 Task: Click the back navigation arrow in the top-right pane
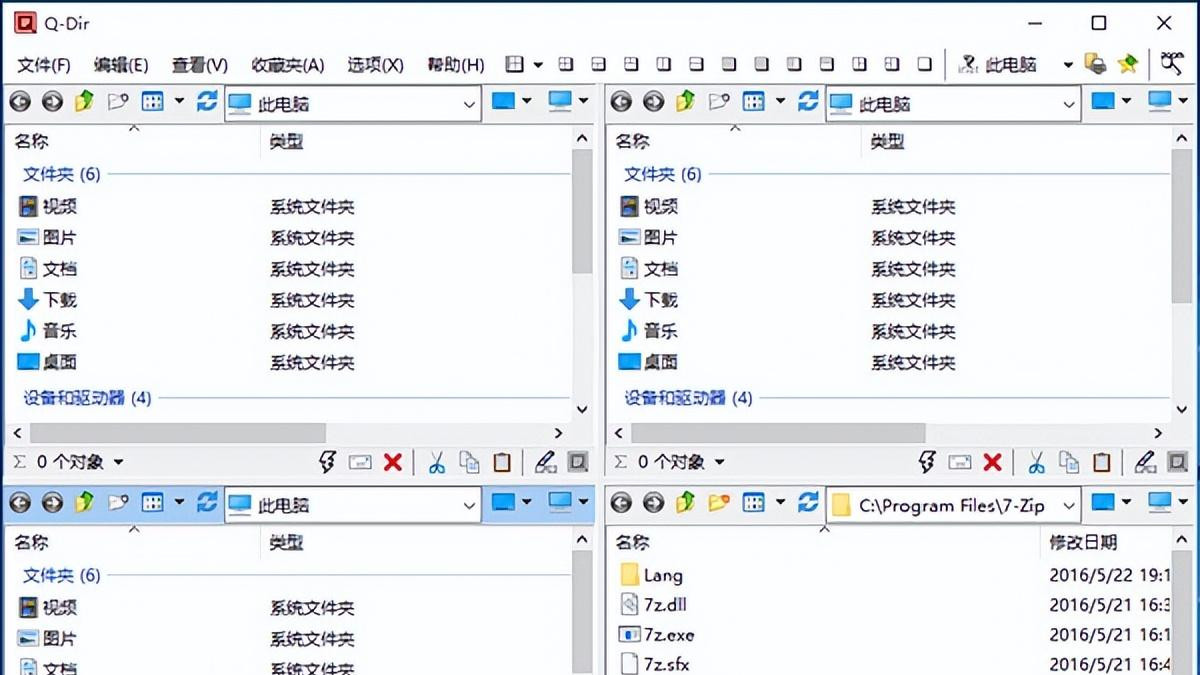pos(620,101)
